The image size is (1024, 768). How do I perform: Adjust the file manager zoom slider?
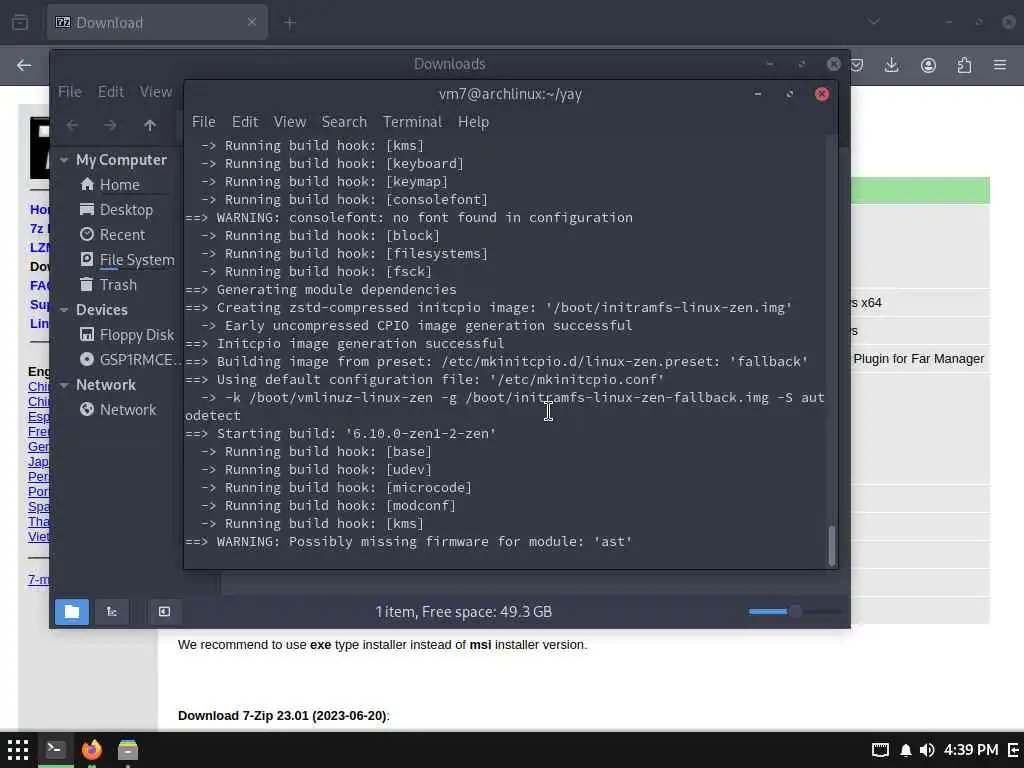click(795, 612)
